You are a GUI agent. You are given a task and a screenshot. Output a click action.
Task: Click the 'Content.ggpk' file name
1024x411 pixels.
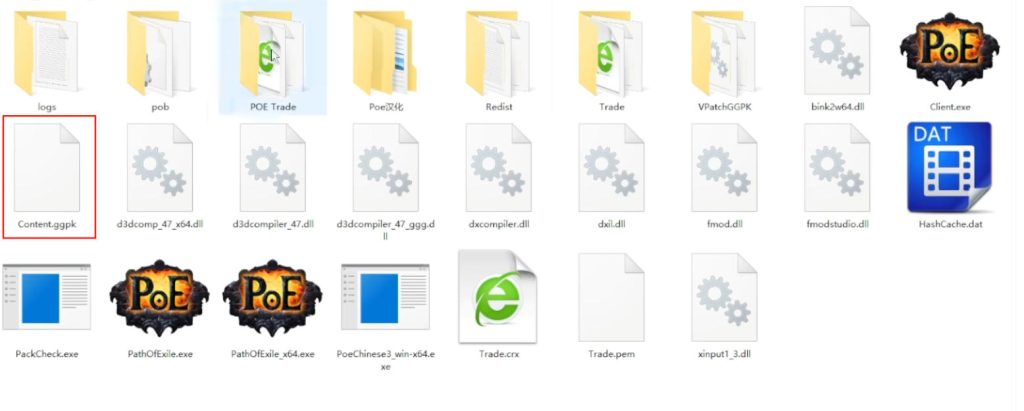pyautogui.click(x=47, y=224)
